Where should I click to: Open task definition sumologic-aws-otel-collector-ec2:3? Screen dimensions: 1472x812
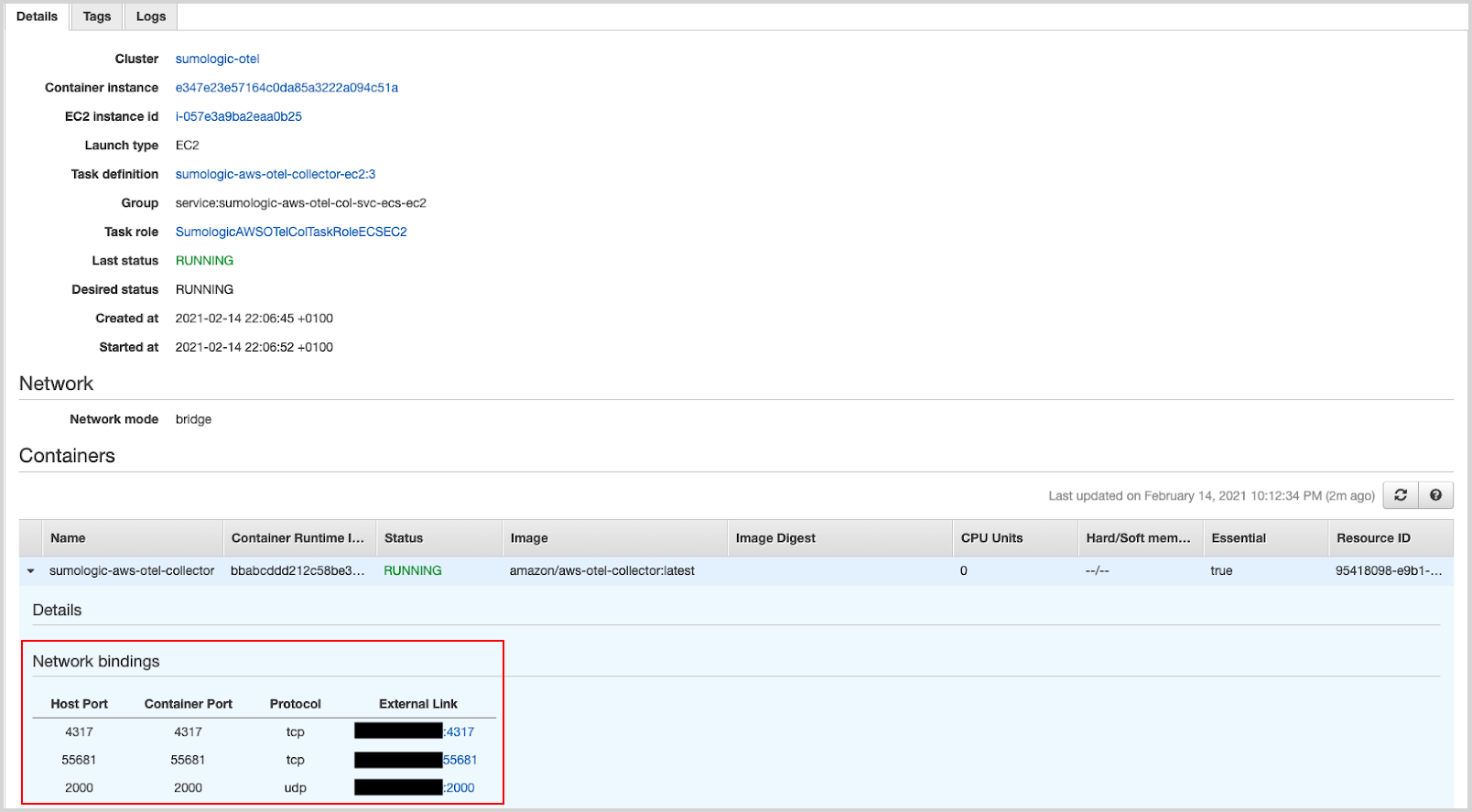click(x=275, y=174)
